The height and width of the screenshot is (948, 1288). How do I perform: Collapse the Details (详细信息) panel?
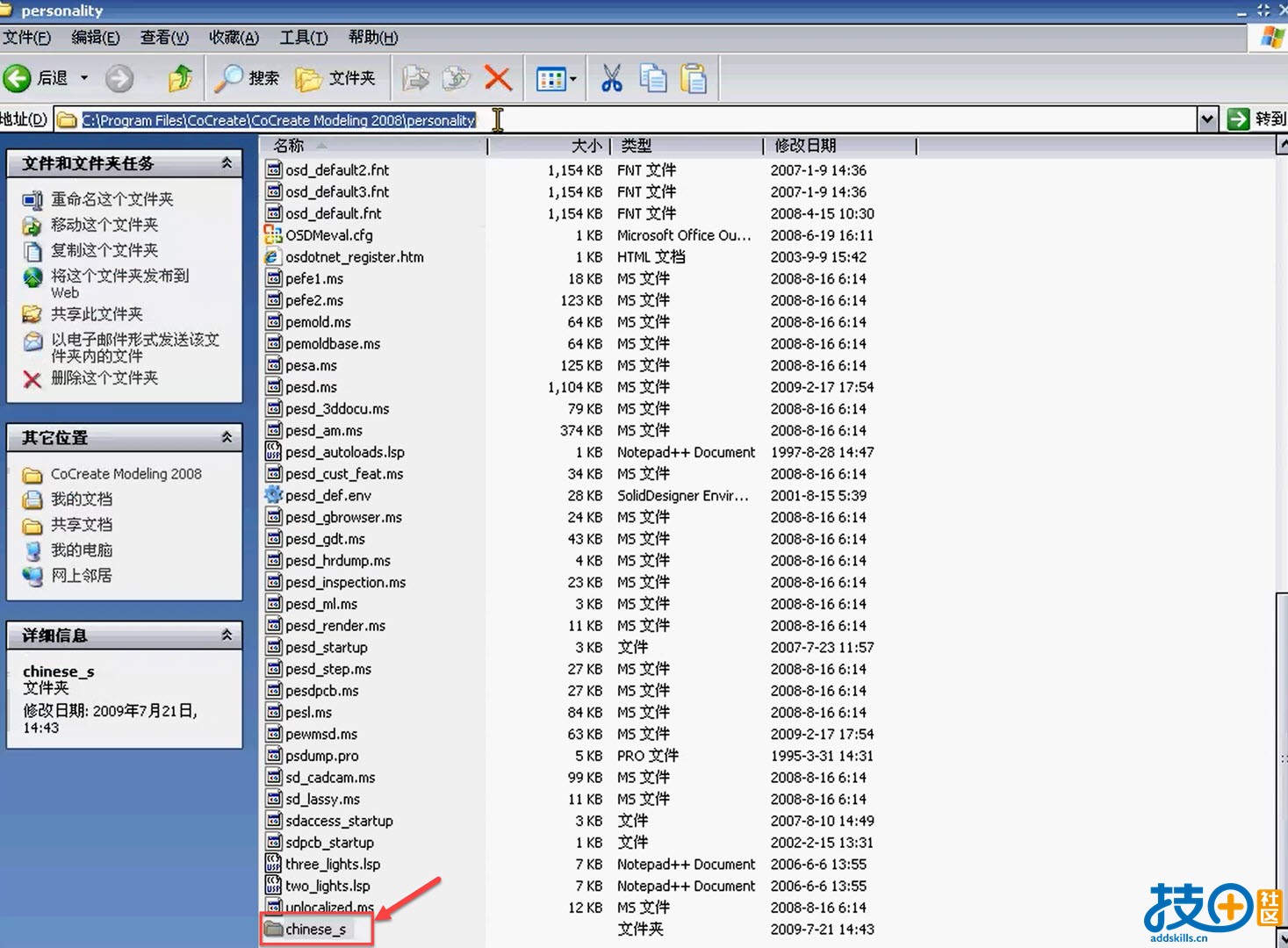(227, 635)
